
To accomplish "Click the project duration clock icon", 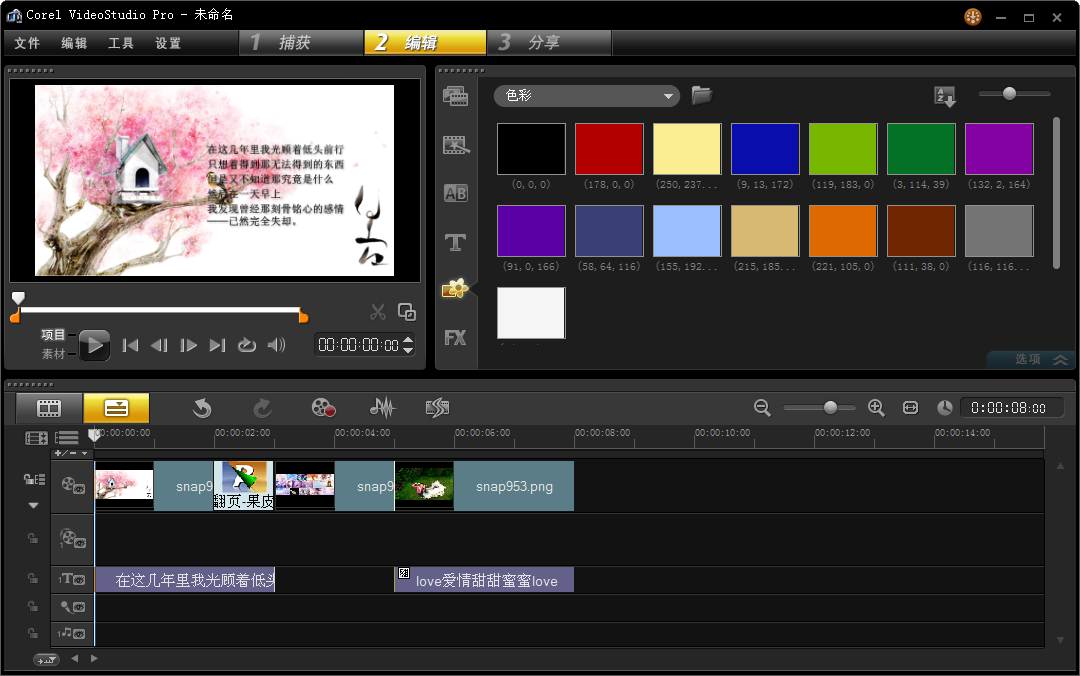I will (x=944, y=408).
